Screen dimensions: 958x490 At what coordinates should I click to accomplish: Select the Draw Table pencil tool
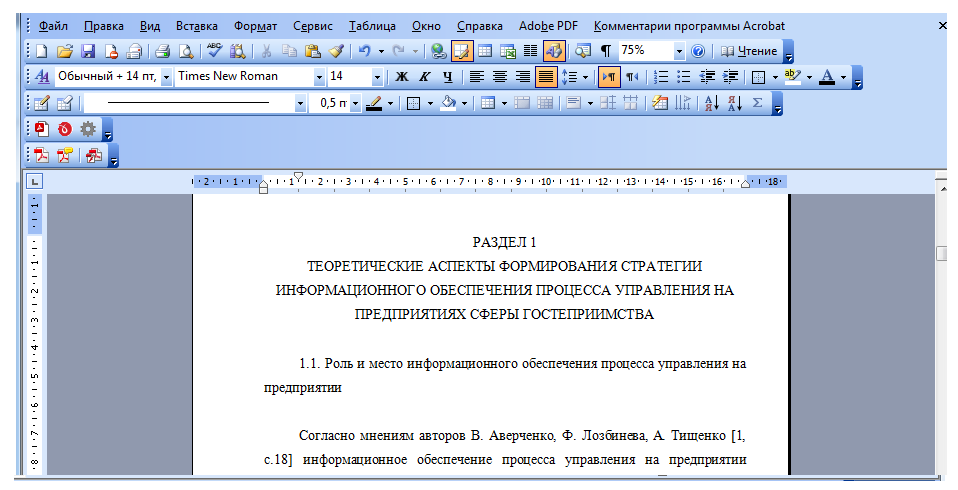coord(42,103)
